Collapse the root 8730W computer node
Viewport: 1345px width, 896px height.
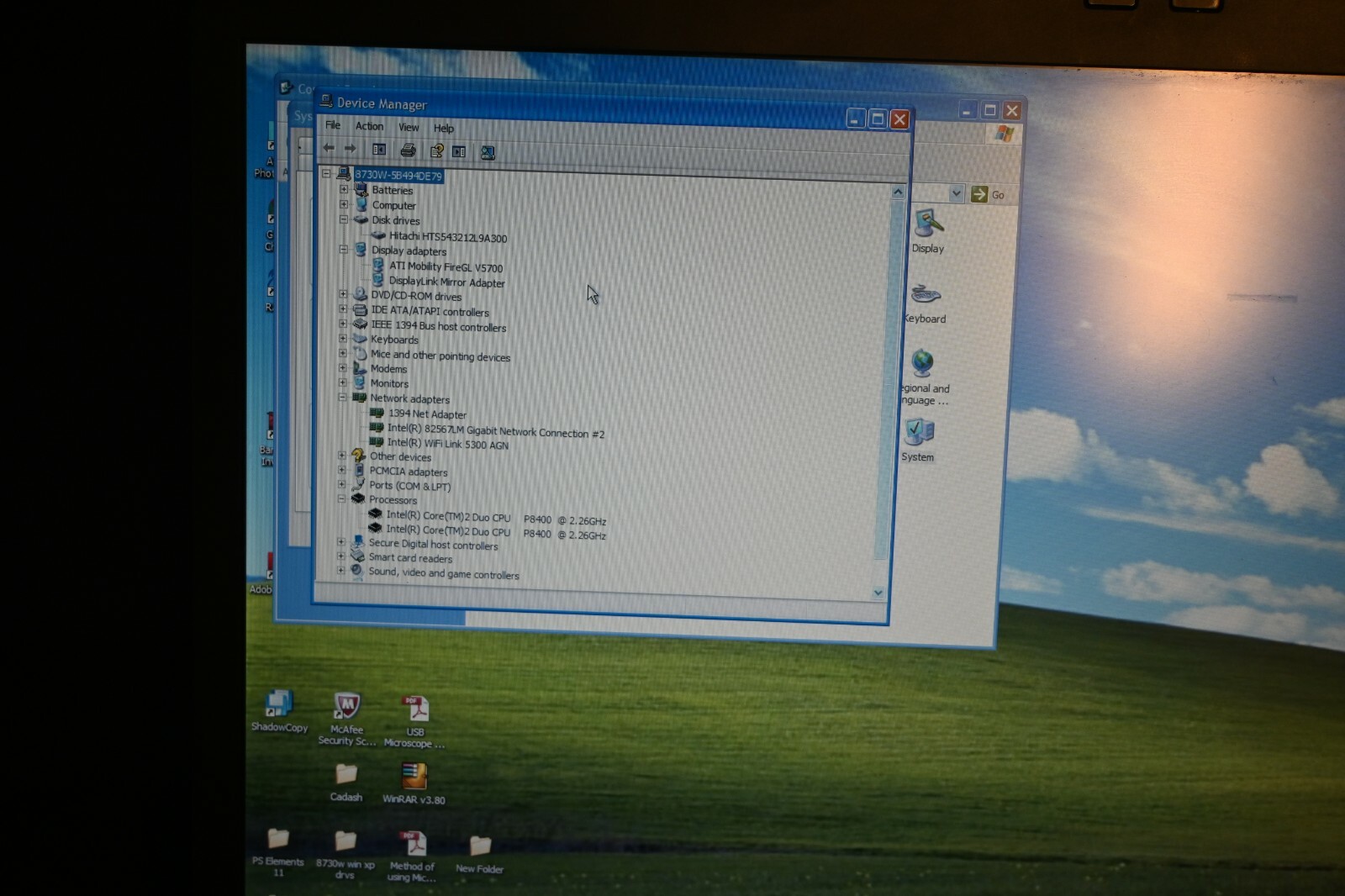326,174
